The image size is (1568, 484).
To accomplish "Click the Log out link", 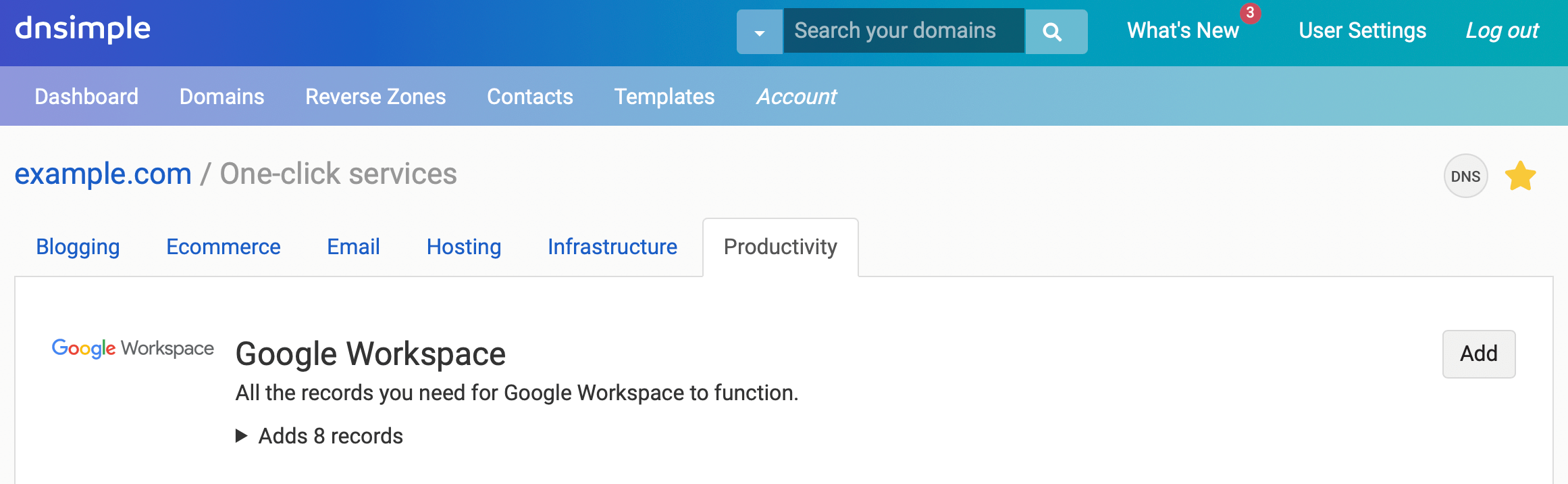I will (x=1501, y=31).
